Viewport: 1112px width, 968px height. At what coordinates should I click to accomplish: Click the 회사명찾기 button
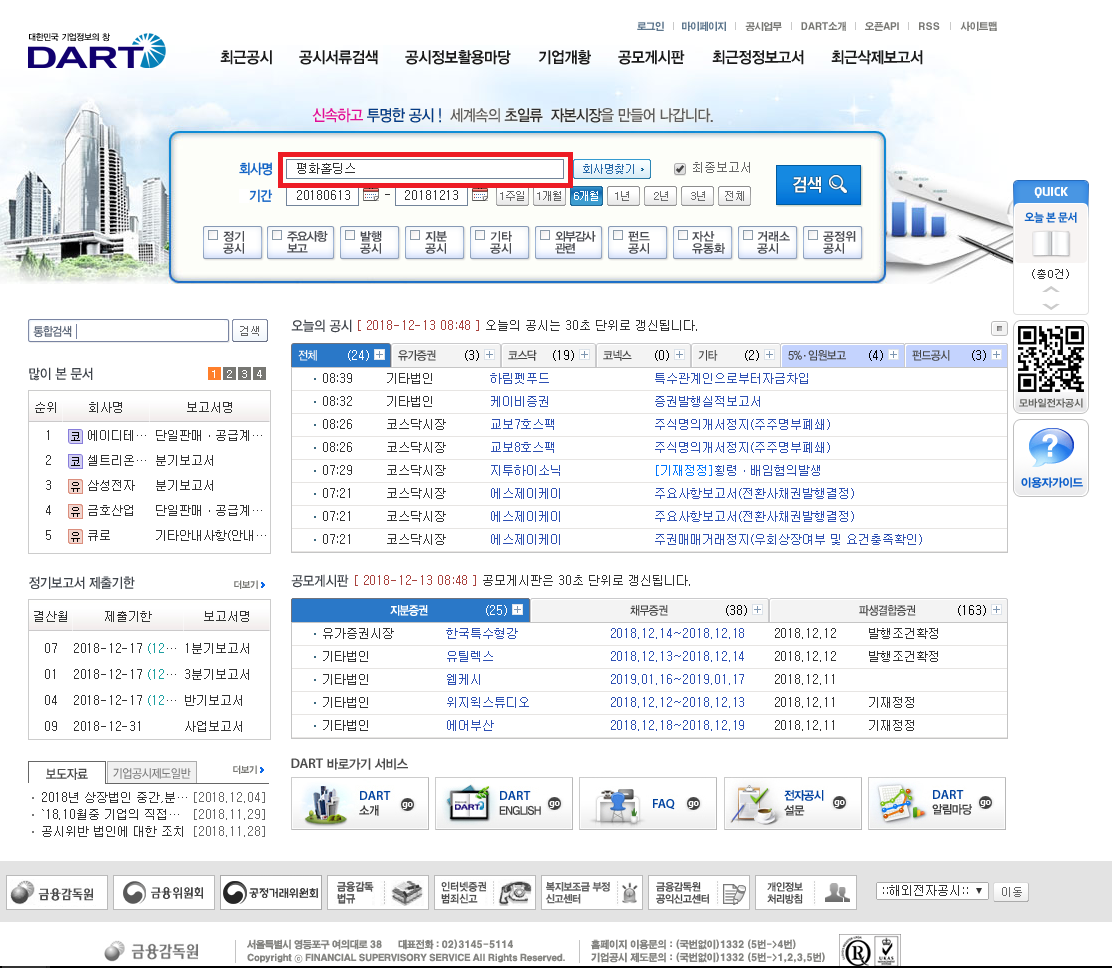pyautogui.click(x=612, y=169)
